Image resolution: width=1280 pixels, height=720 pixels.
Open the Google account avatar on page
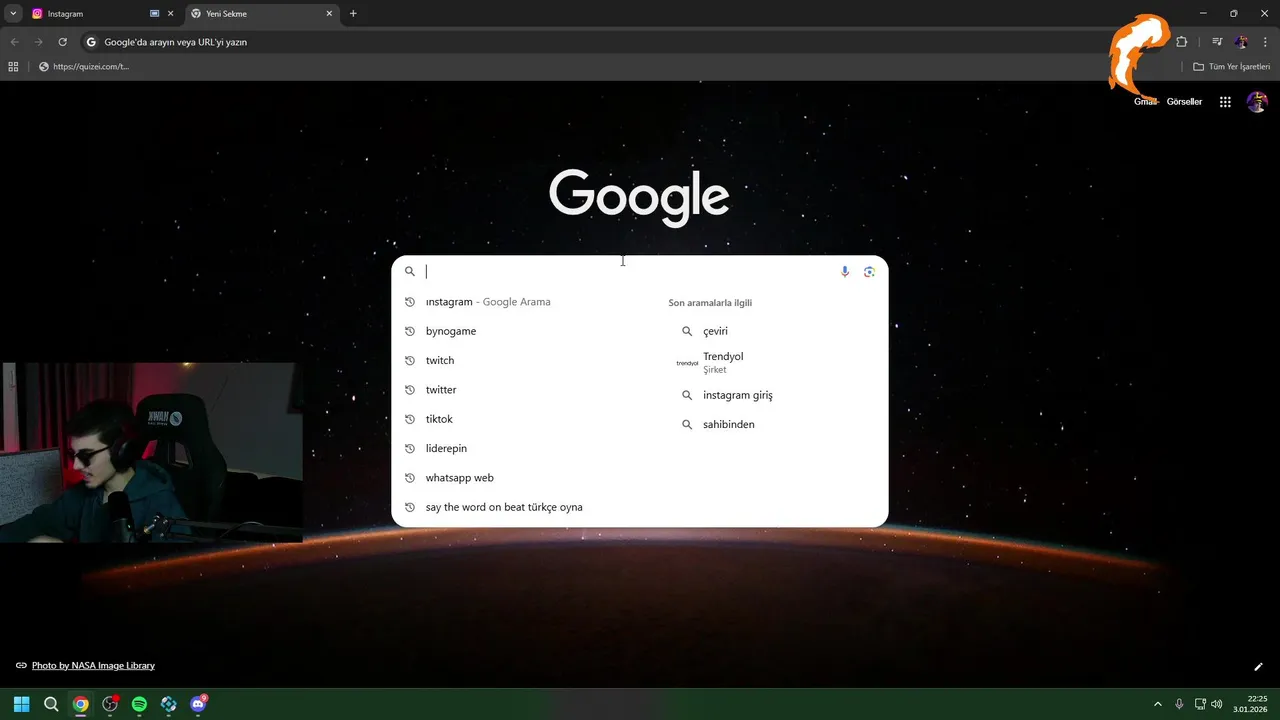pyautogui.click(x=1257, y=102)
